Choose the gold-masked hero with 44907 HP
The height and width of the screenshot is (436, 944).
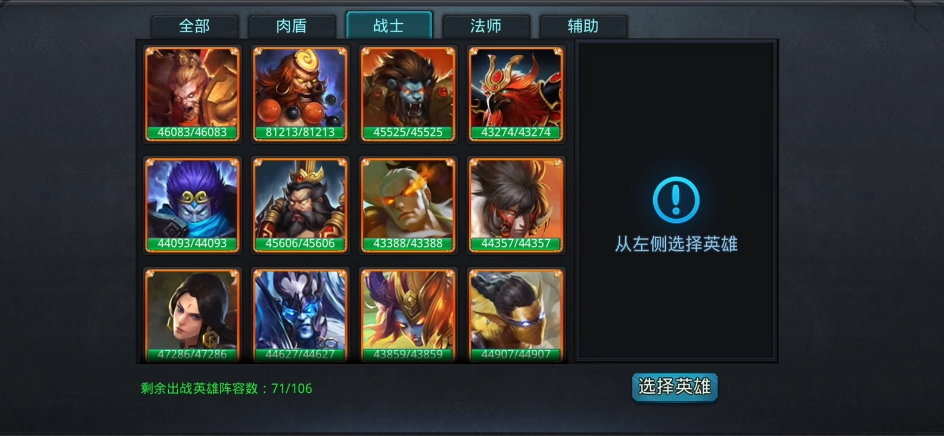(x=516, y=316)
